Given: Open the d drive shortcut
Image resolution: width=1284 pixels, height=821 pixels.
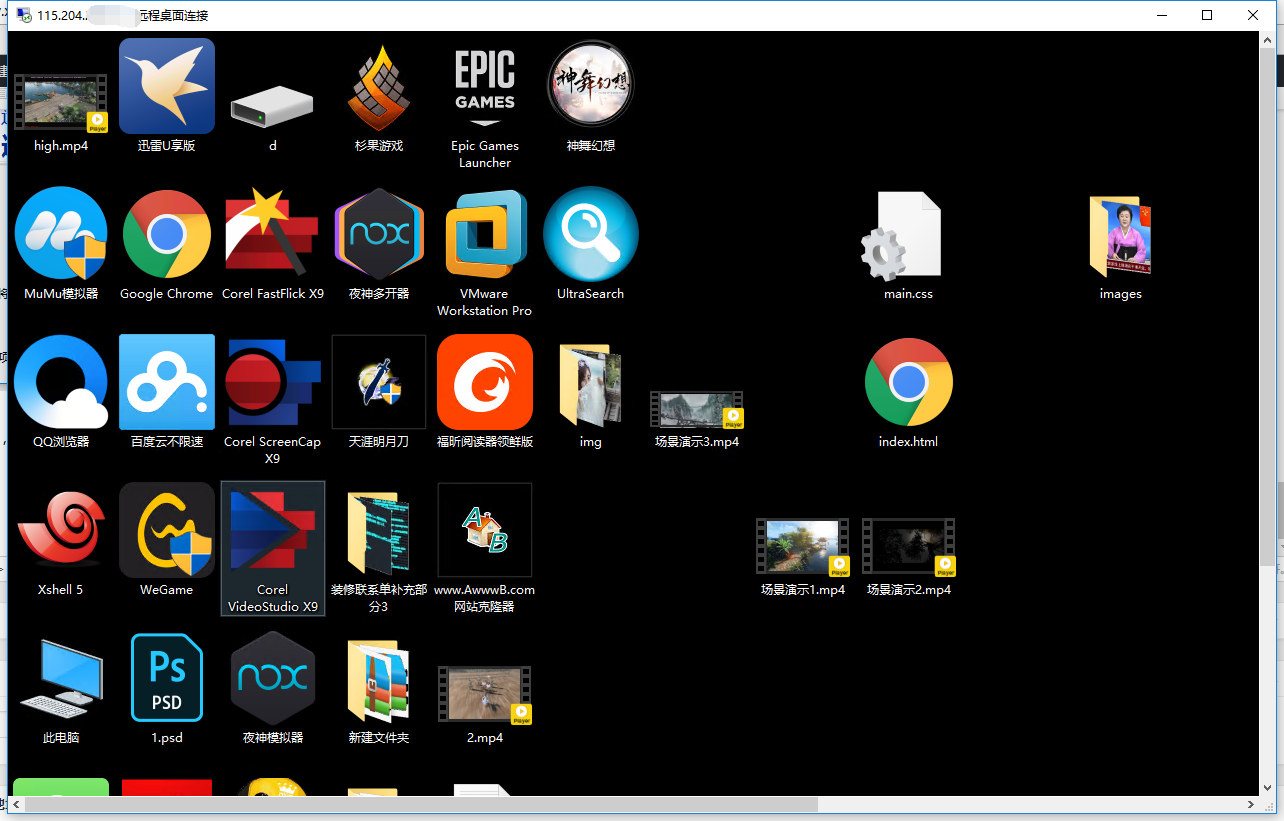Looking at the screenshot, I should (272, 104).
